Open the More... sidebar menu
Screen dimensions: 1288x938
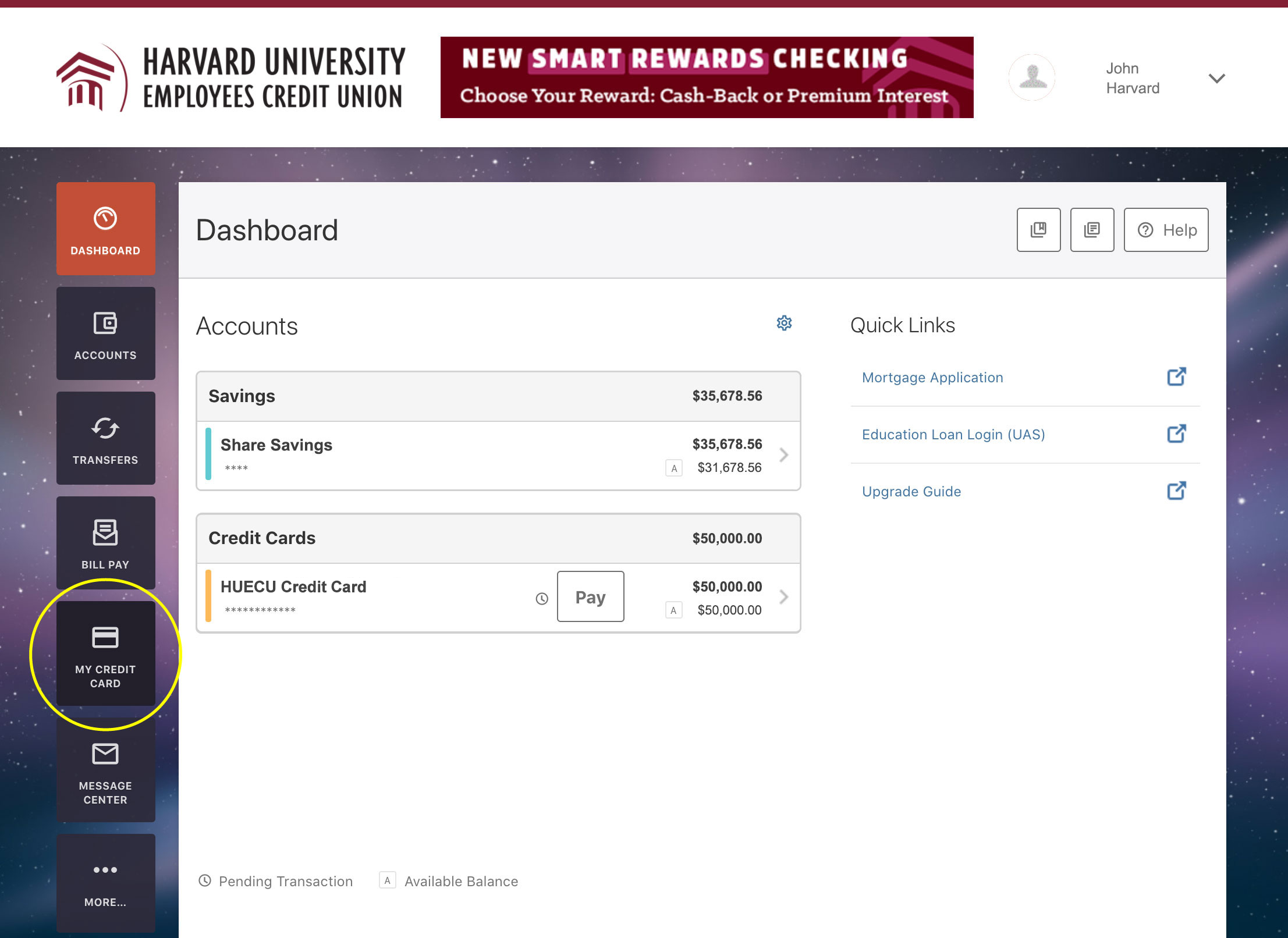tap(105, 883)
